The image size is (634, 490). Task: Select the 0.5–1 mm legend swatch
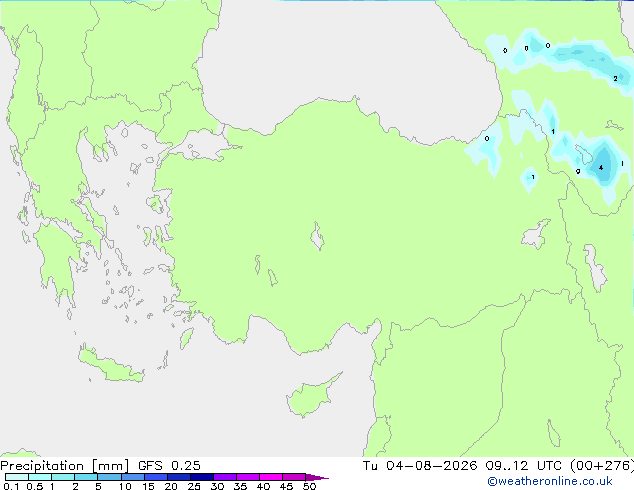pos(40,477)
